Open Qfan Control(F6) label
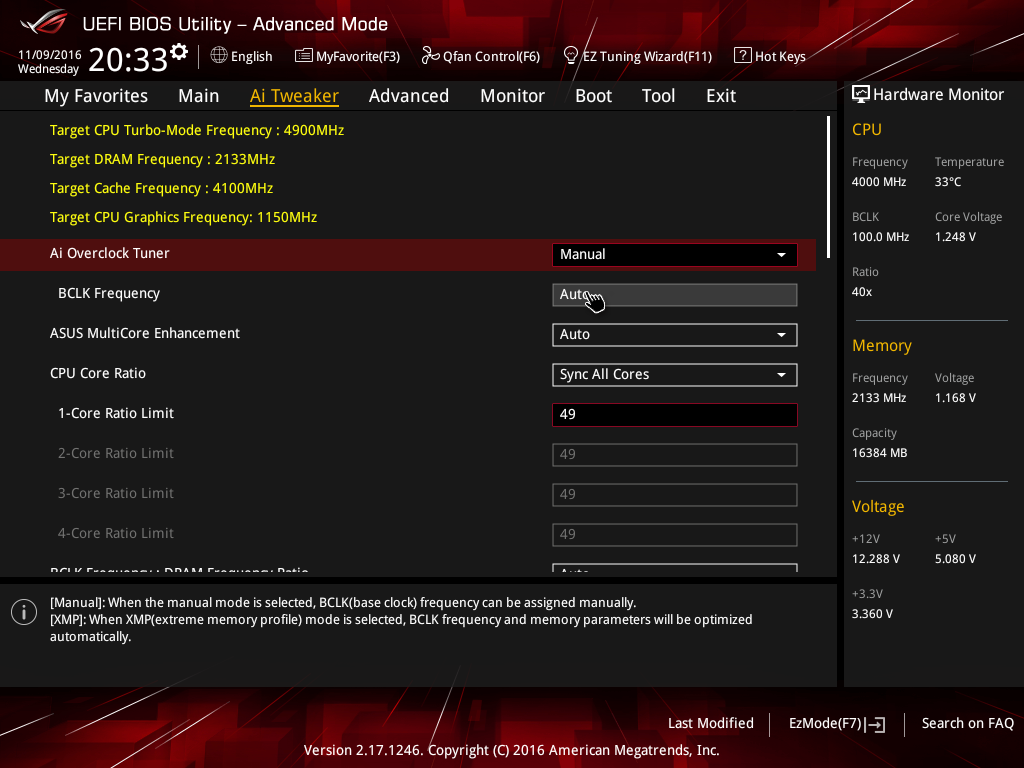 click(491, 57)
